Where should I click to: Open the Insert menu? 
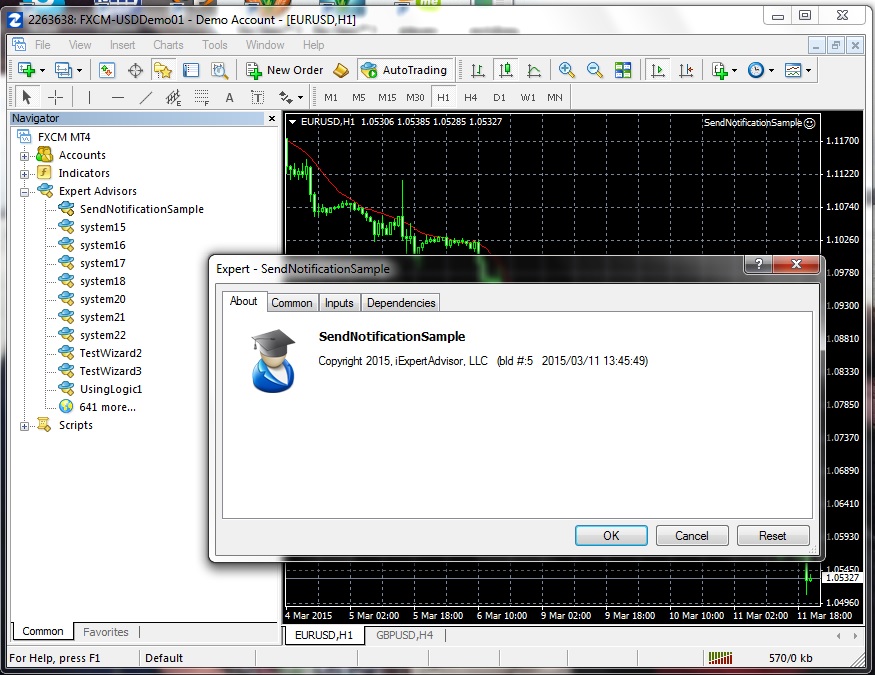[x=122, y=45]
